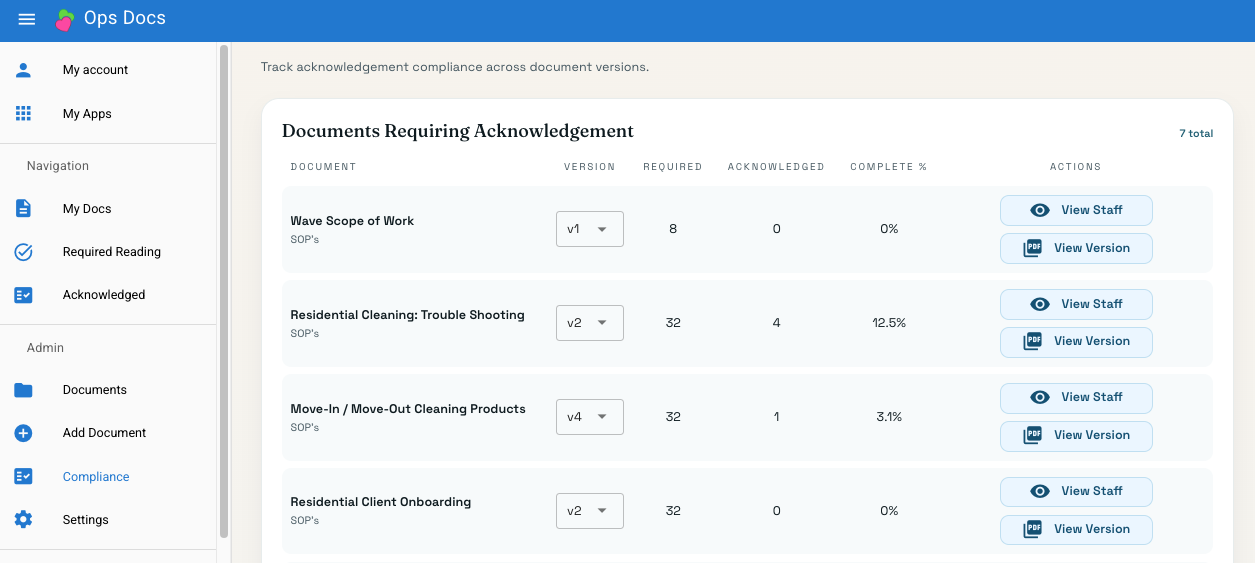Click the Ops Docs title text
The width and height of the screenshot is (1255, 563).
click(125, 19)
